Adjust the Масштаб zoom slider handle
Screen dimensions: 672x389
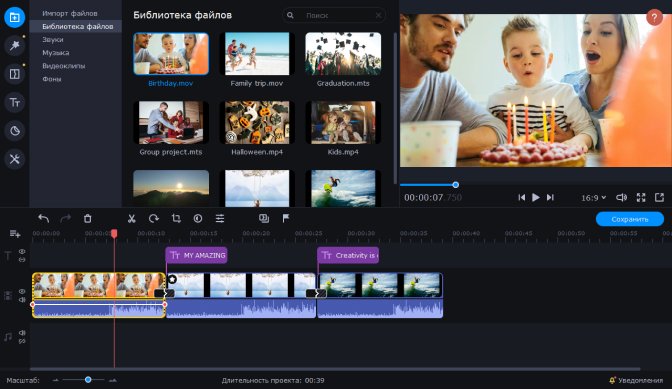pyautogui.click(x=88, y=380)
